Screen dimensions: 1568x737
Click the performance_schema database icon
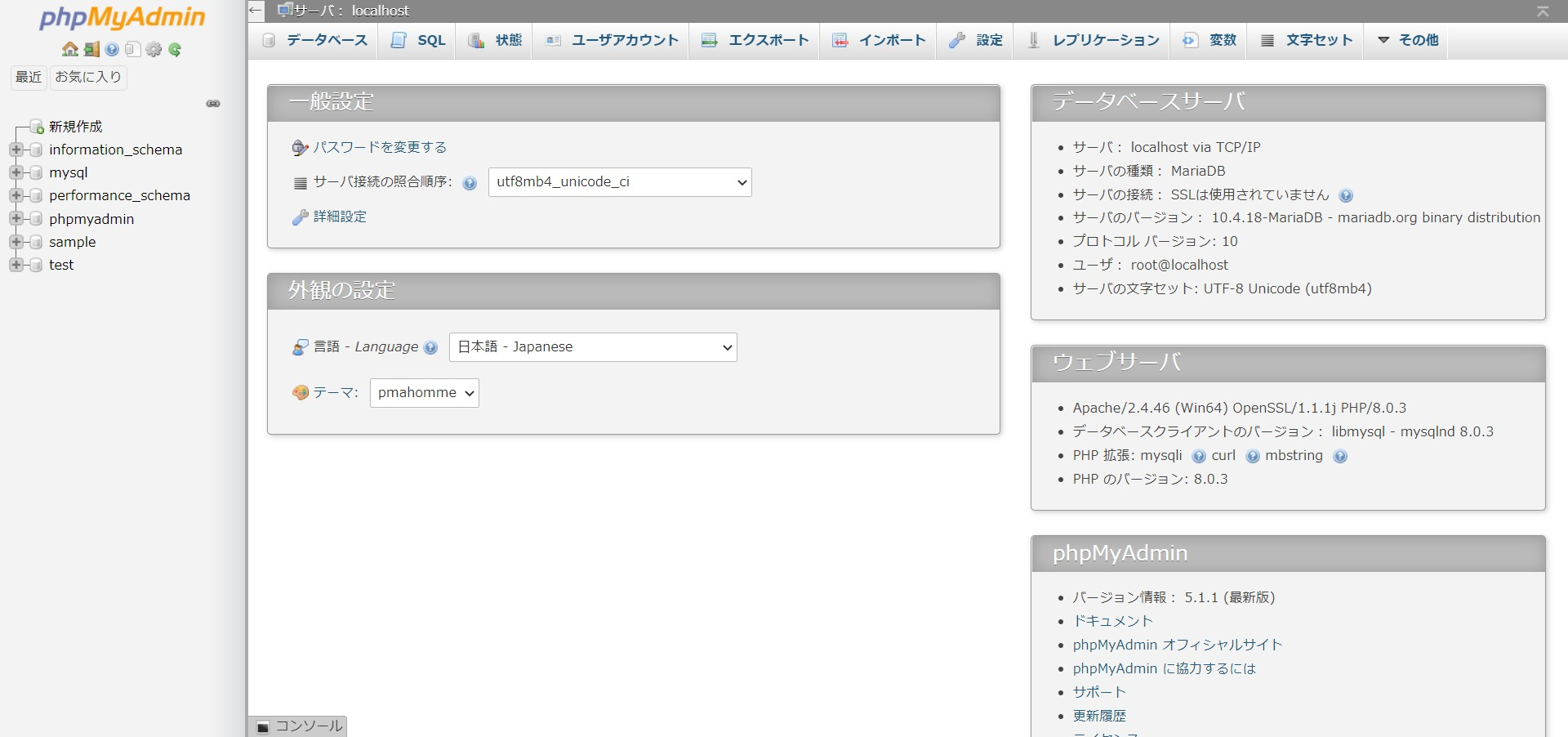[x=36, y=195]
